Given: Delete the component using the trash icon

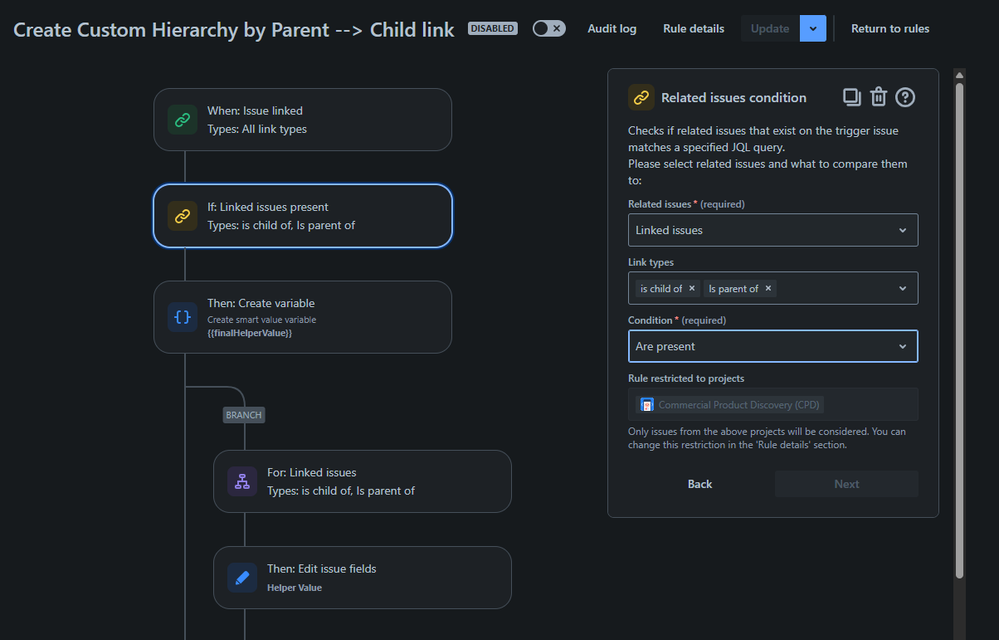Looking at the screenshot, I should coord(878,97).
